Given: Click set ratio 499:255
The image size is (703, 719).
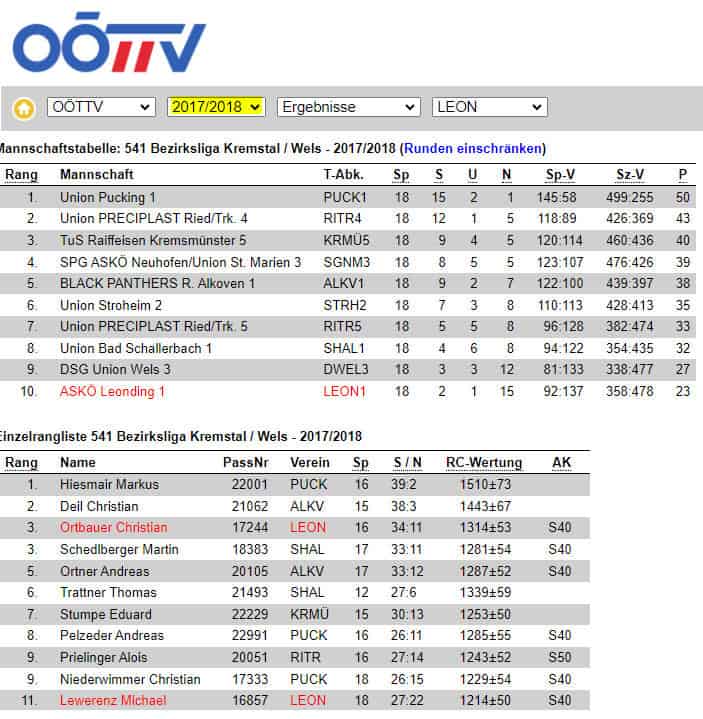Looking at the screenshot, I should (630, 198).
